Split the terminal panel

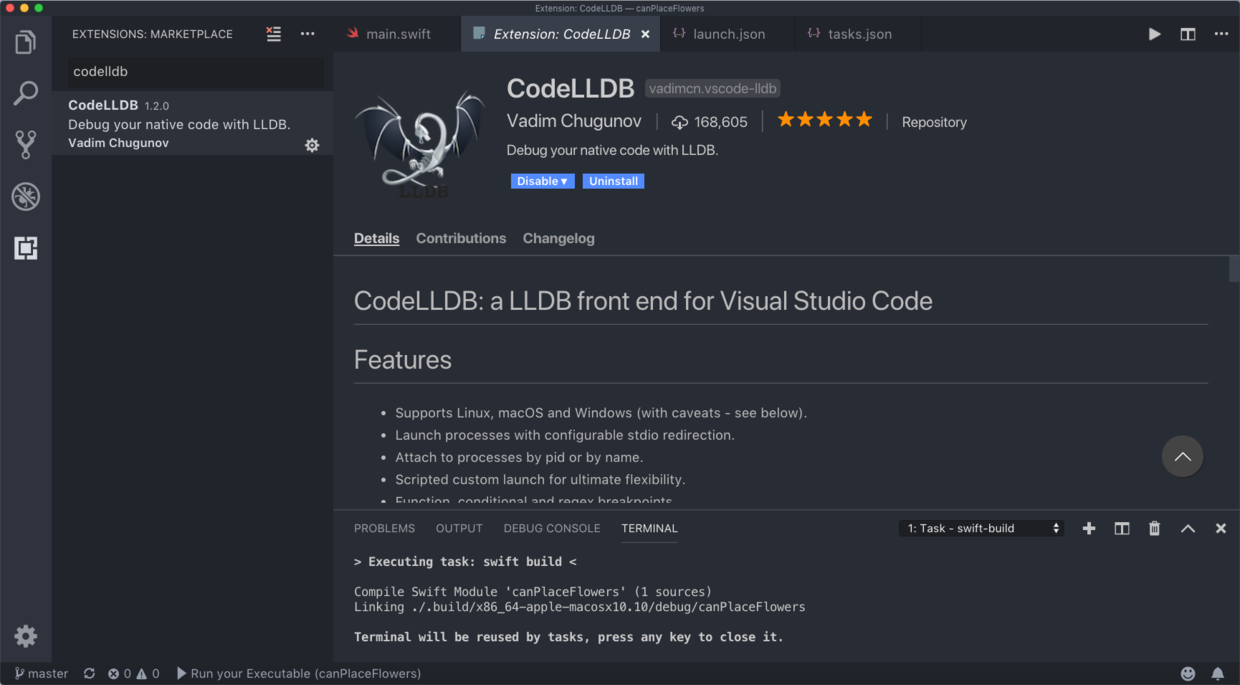click(x=1122, y=528)
